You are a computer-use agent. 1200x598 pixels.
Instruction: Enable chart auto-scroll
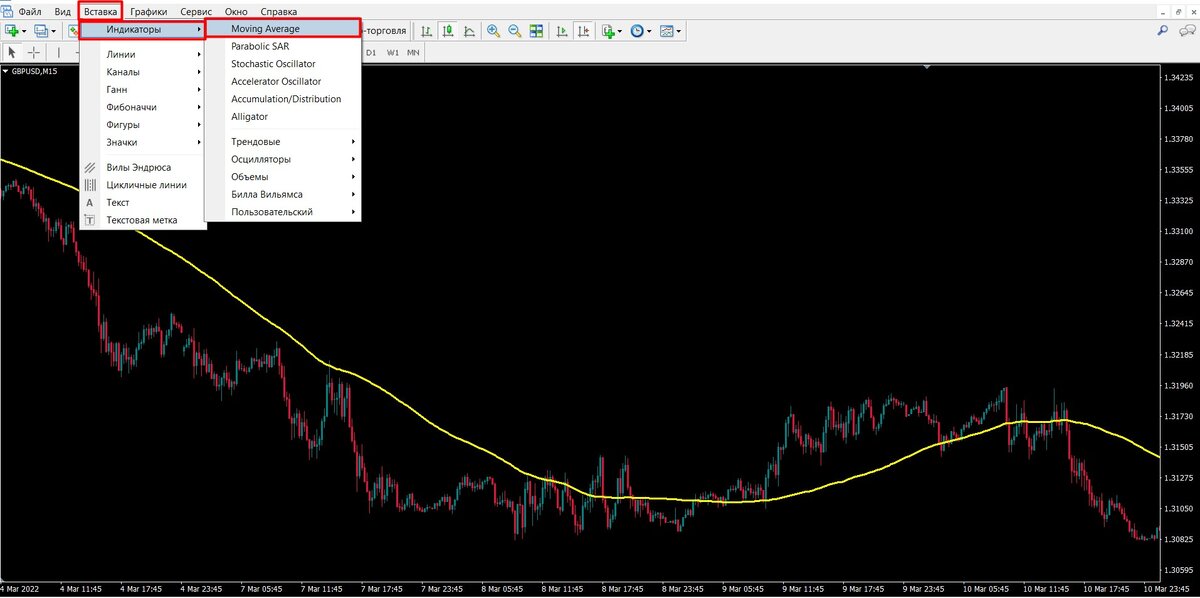pyautogui.click(x=563, y=31)
